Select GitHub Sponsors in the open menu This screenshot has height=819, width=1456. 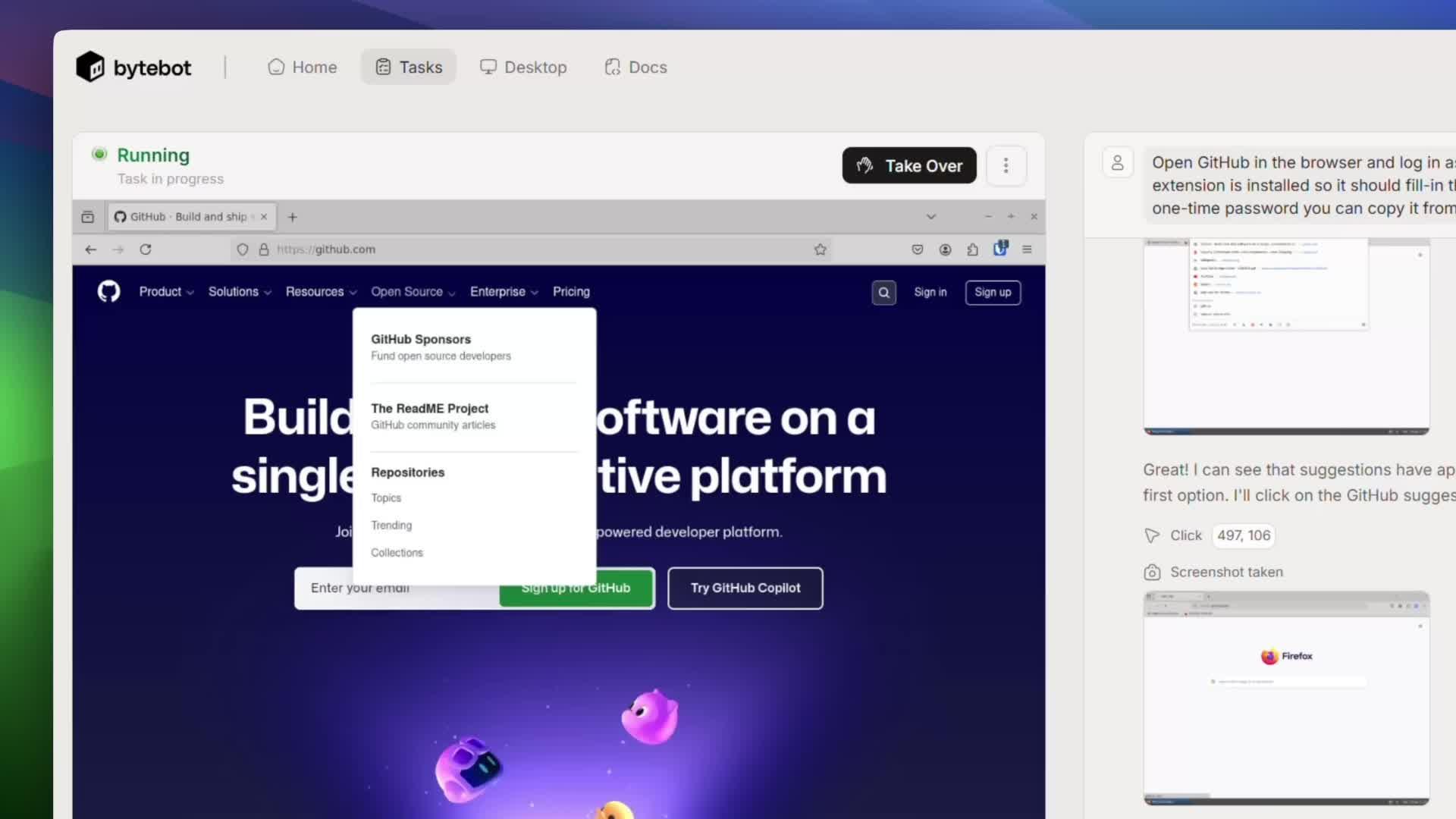click(421, 340)
